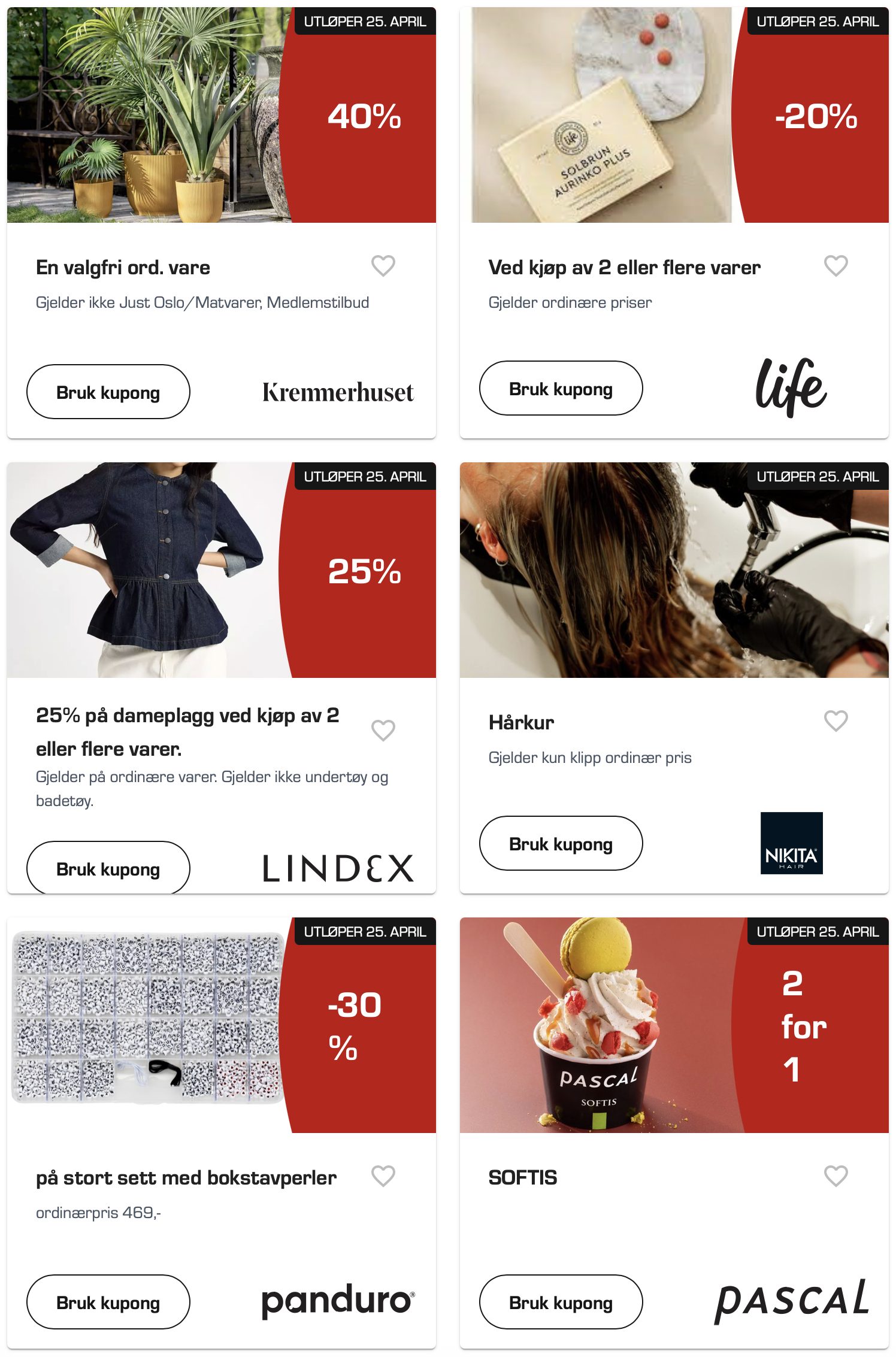The image size is (896, 1357).
Task: Click the Panduro logo
Action: pos(338,1301)
